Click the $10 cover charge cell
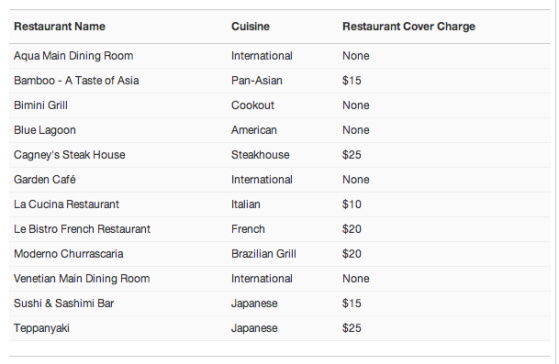The width and height of the screenshot is (559, 364). click(352, 204)
